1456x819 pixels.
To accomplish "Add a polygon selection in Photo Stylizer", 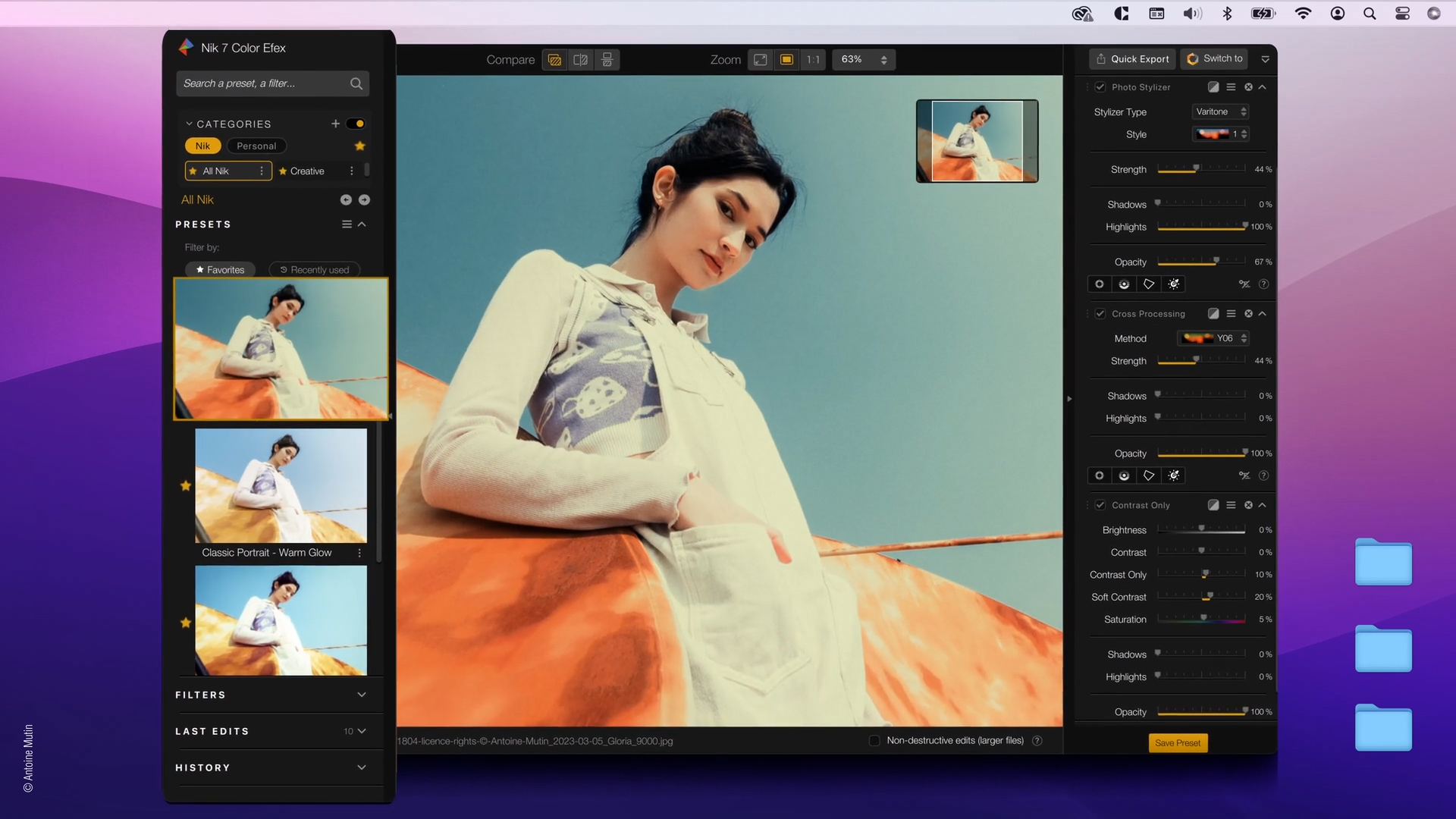I will 1149,284.
